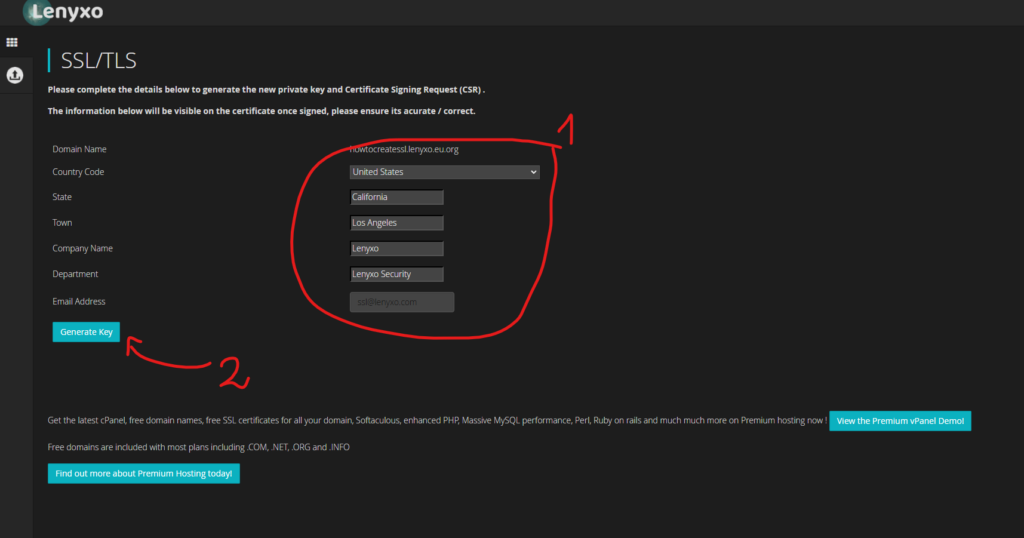Click the Country Code label

(x=78, y=172)
